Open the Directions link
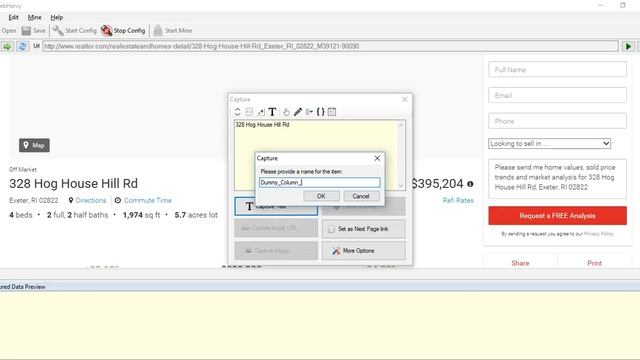This screenshot has width=640, height=360. tap(91, 200)
